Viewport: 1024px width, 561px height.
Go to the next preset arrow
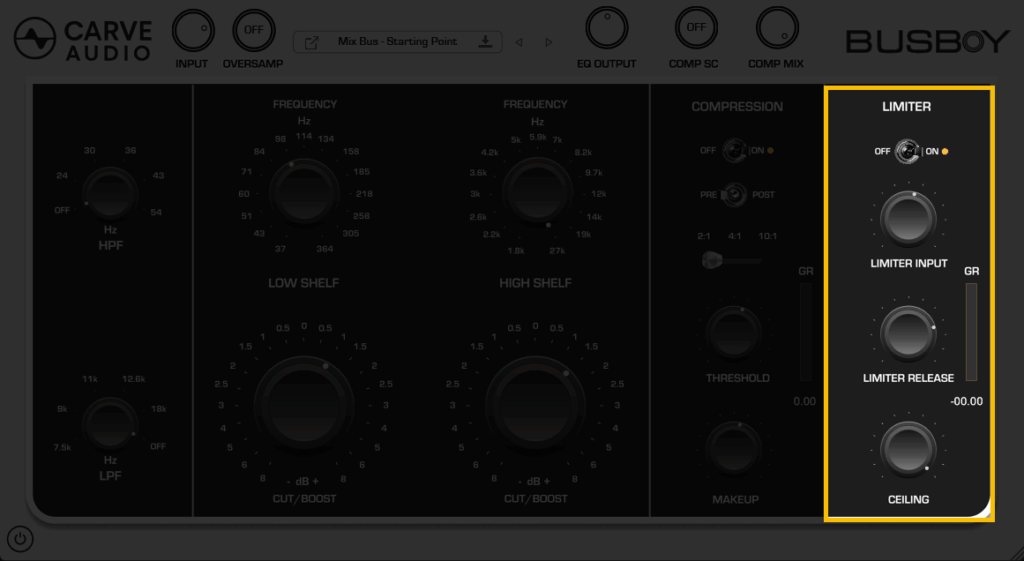(x=548, y=42)
